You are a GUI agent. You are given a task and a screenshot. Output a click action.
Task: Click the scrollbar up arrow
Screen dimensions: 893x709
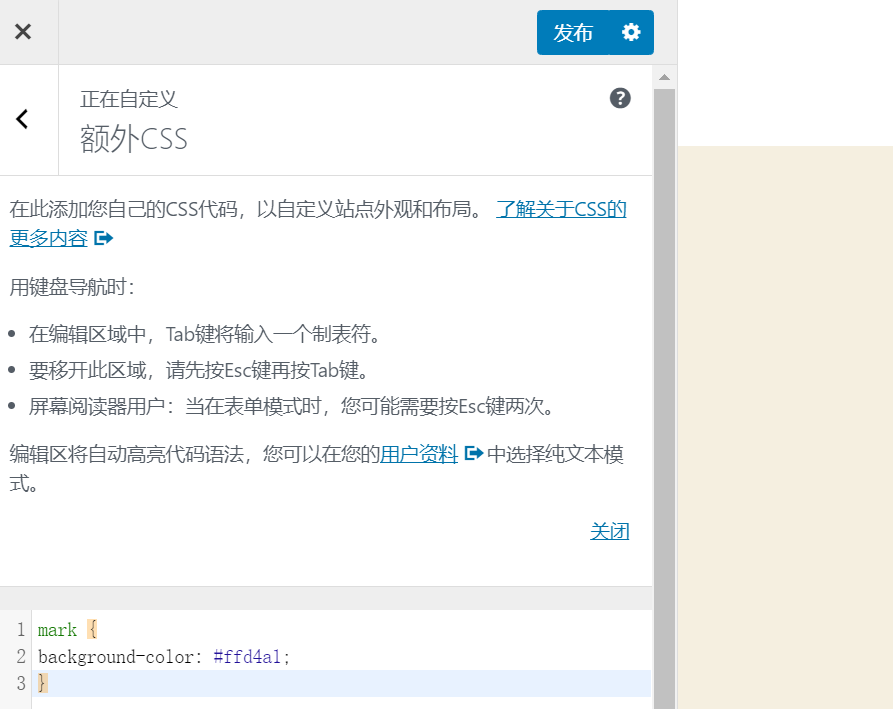tap(663, 75)
